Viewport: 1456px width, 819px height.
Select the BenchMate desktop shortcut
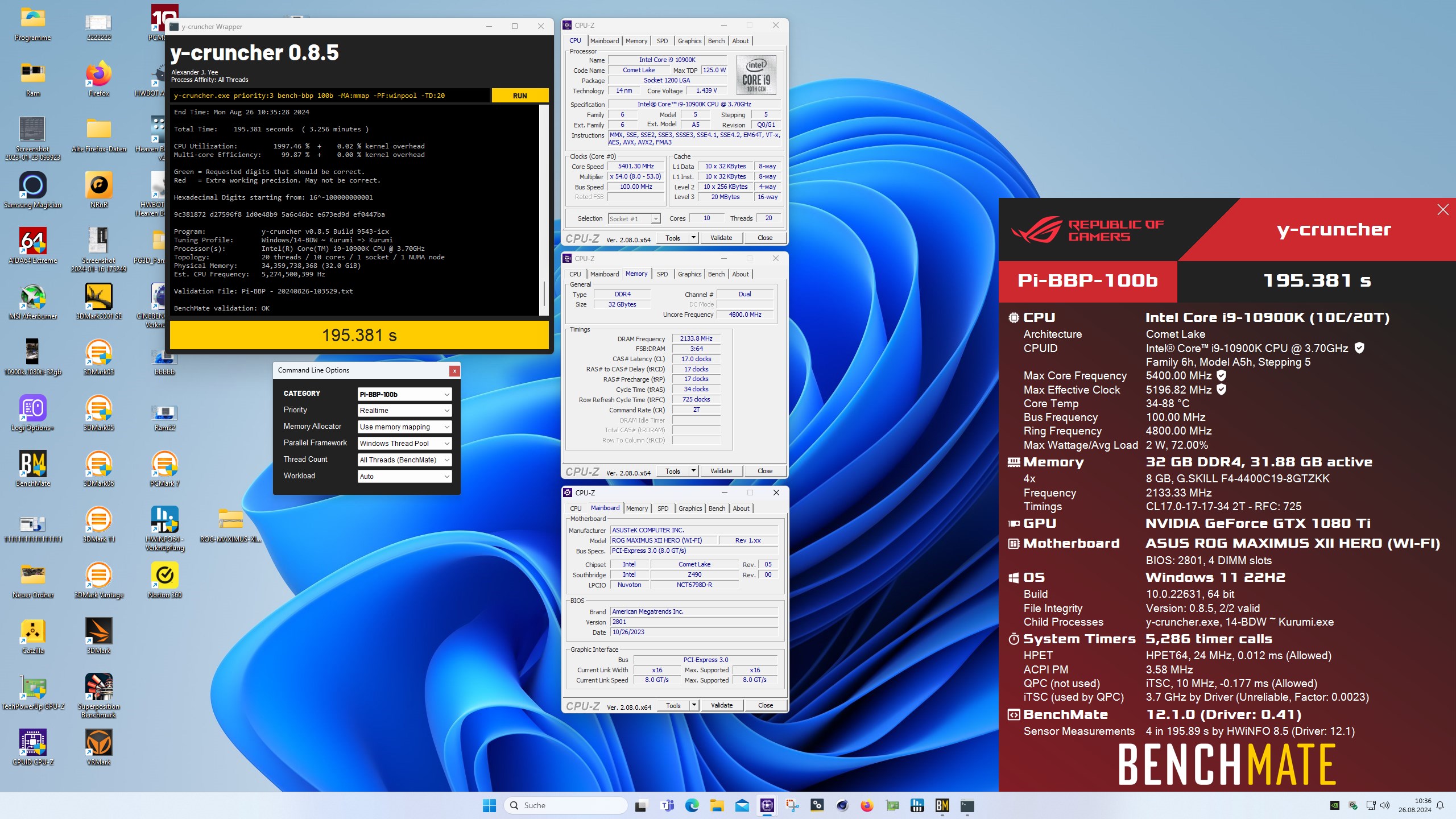click(33, 469)
